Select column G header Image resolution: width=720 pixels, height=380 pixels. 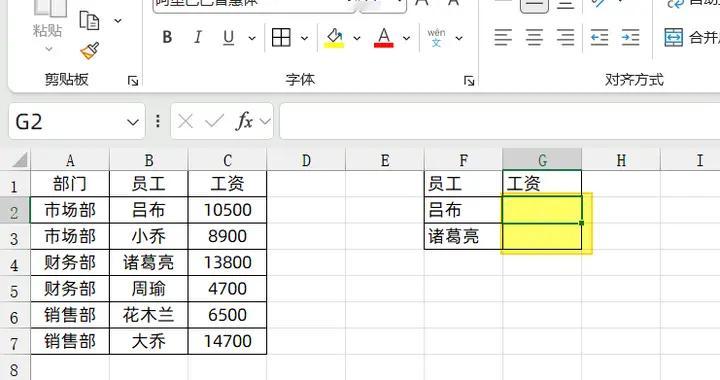542,160
